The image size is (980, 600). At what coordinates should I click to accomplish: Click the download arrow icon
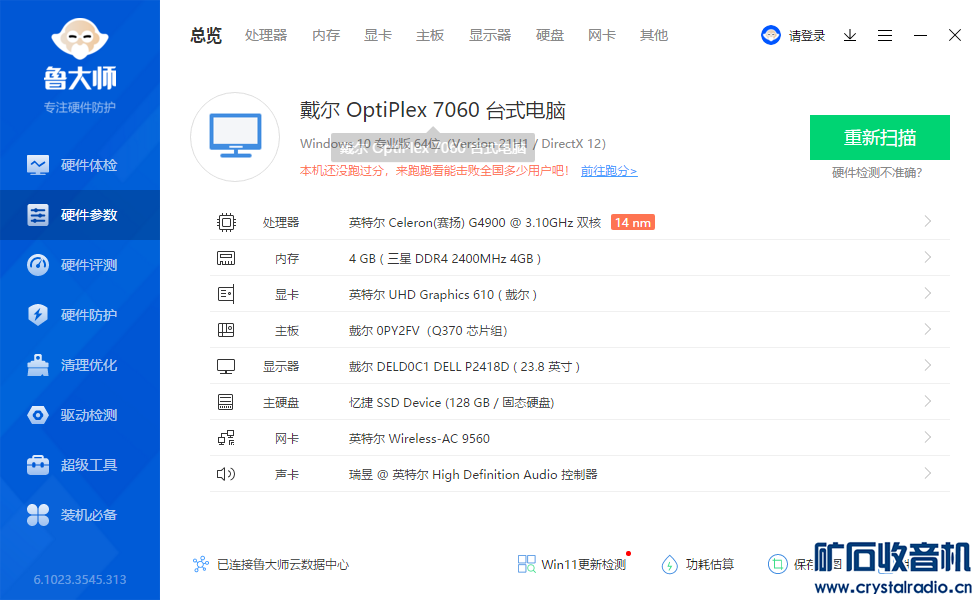point(850,36)
